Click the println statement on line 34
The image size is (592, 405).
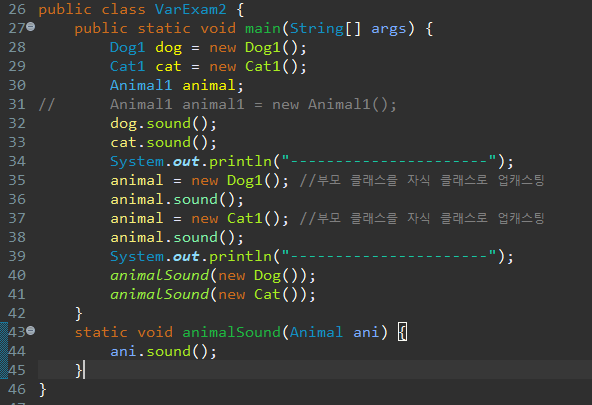[x=312, y=162]
